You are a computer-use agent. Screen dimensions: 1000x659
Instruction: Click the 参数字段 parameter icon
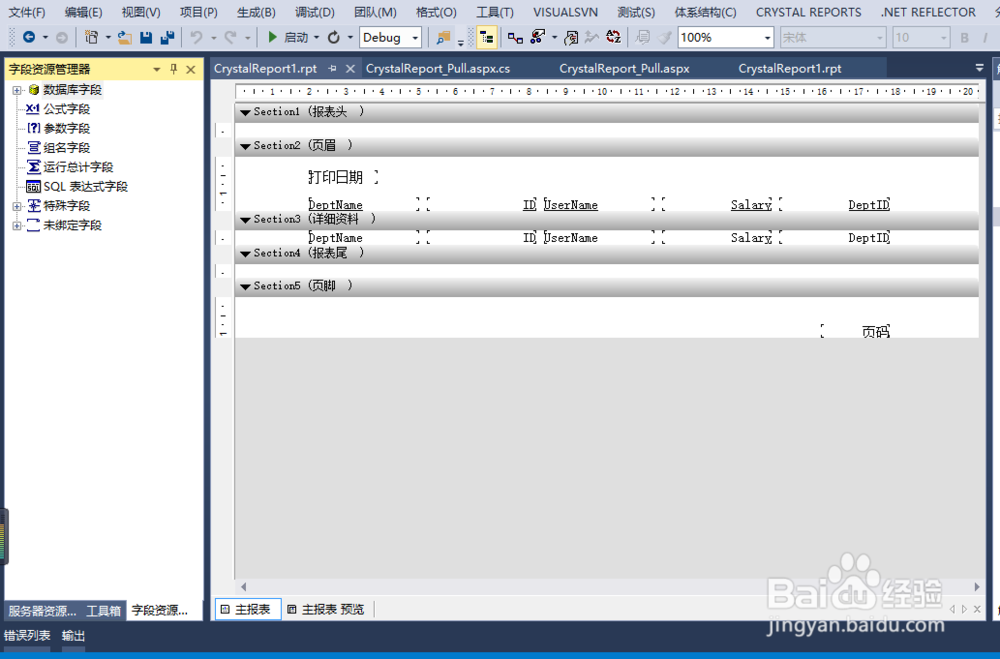point(34,127)
